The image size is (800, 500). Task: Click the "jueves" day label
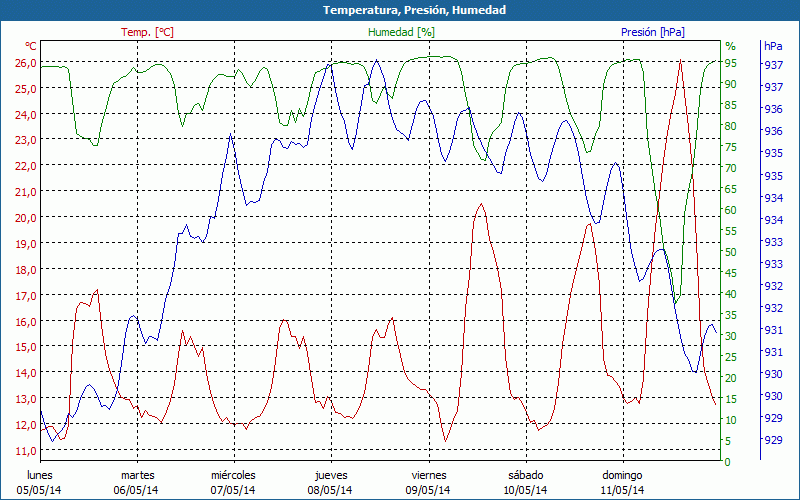[x=331, y=475]
